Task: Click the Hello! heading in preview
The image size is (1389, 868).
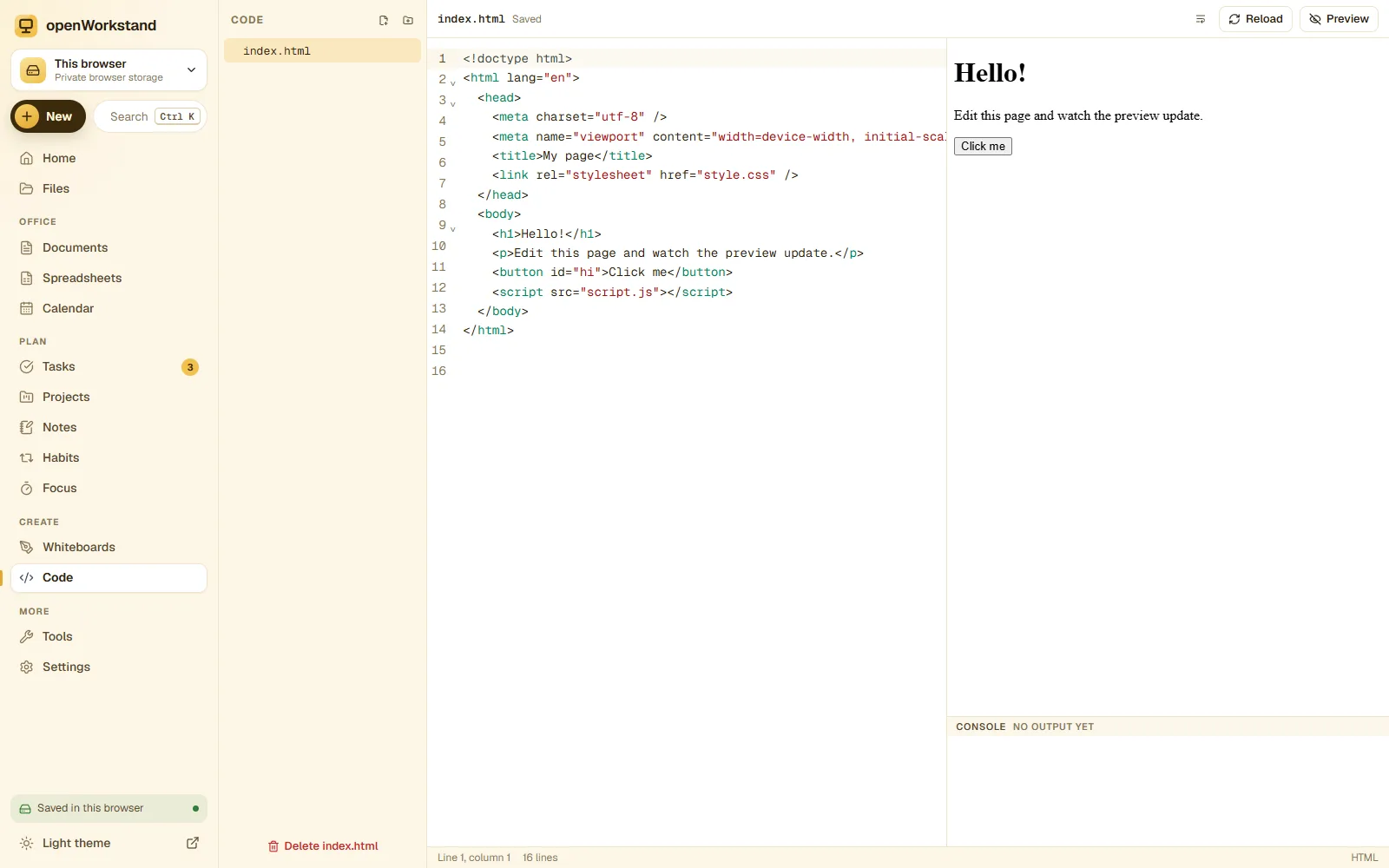Action: coord(990,73)
